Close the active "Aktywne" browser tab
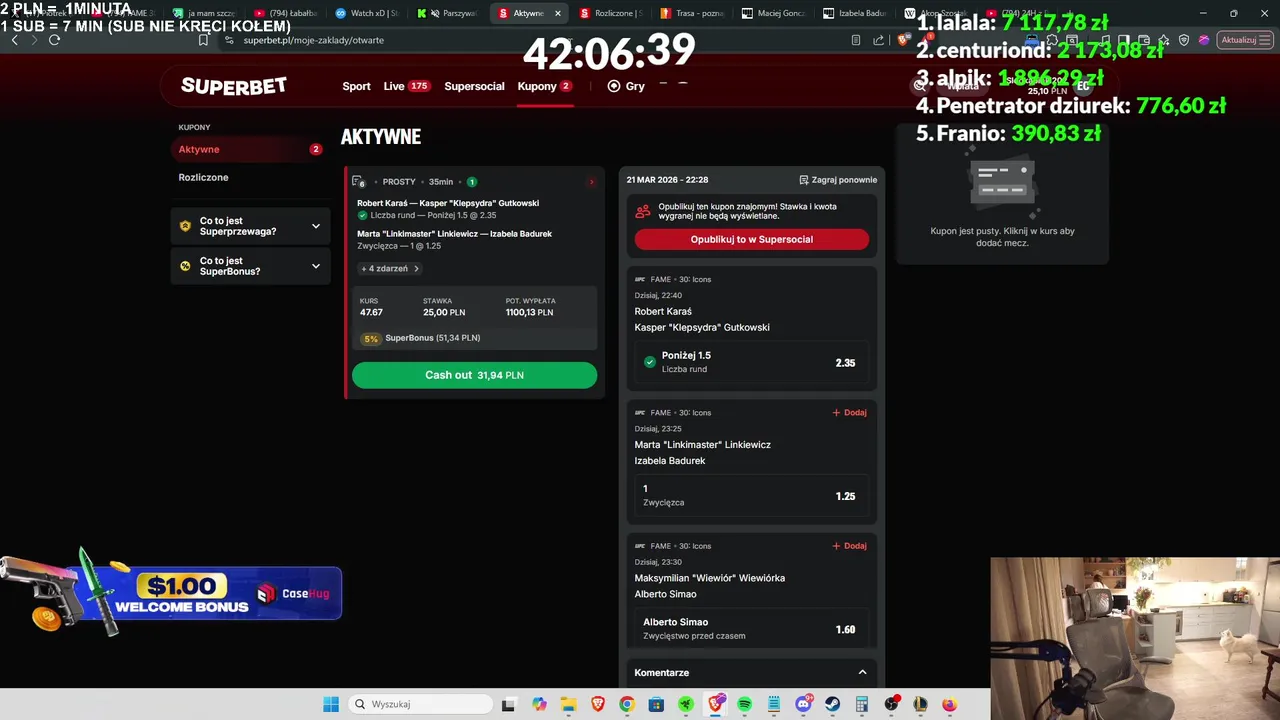The width and height of the screenshot is (1280, 720). [558, 13]
